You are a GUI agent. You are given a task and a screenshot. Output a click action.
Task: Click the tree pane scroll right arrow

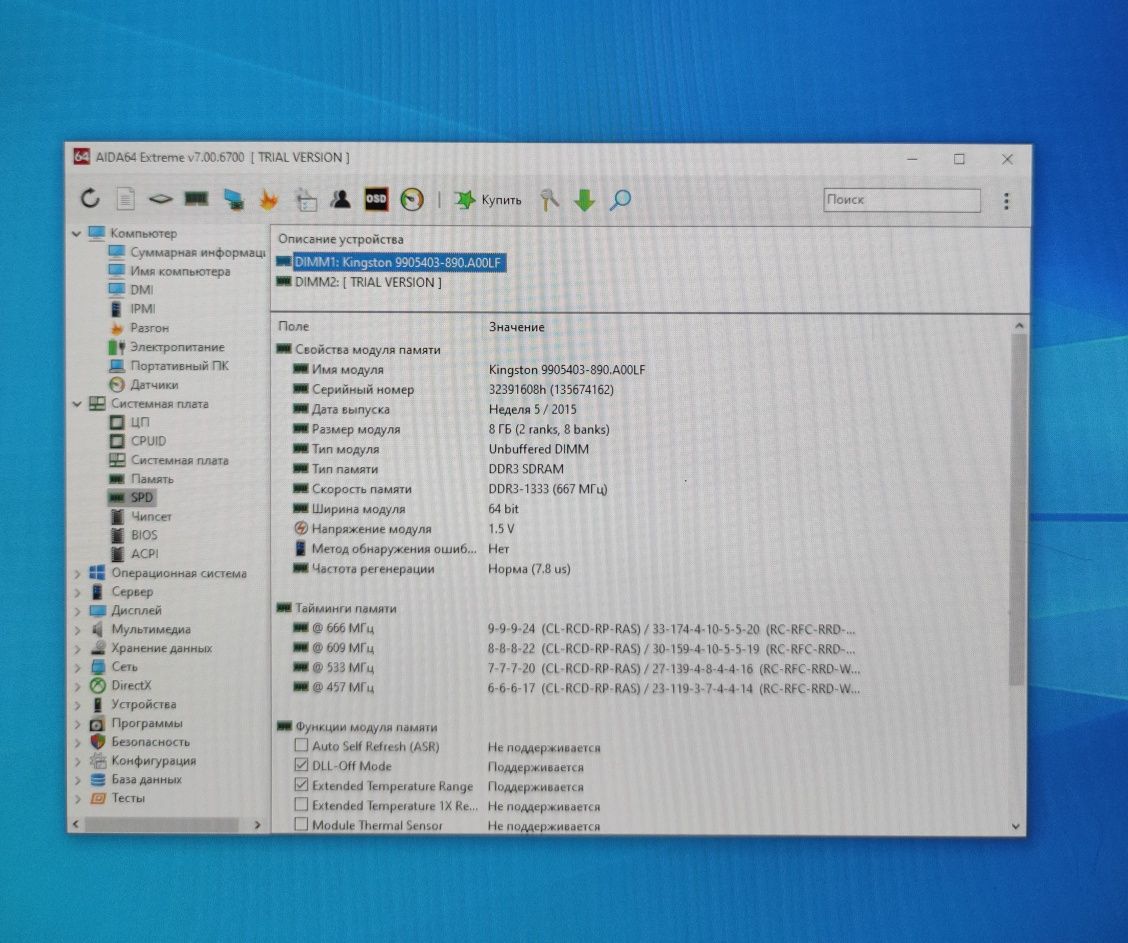pyautogui.click(x=258, y=825)
